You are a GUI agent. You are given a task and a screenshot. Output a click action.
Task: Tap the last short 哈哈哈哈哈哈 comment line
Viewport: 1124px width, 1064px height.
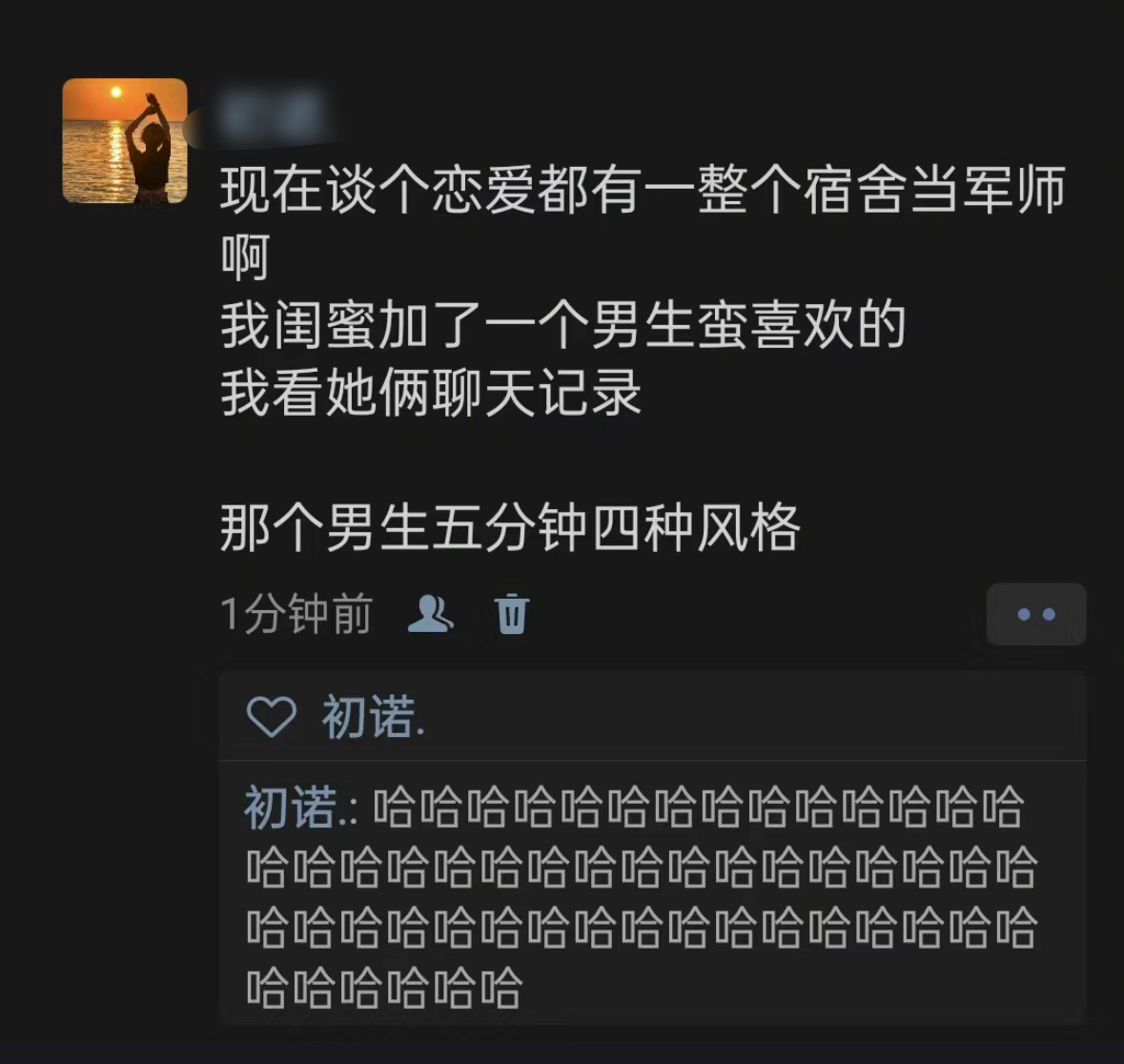pyautogui.click(x=384, y=988)
